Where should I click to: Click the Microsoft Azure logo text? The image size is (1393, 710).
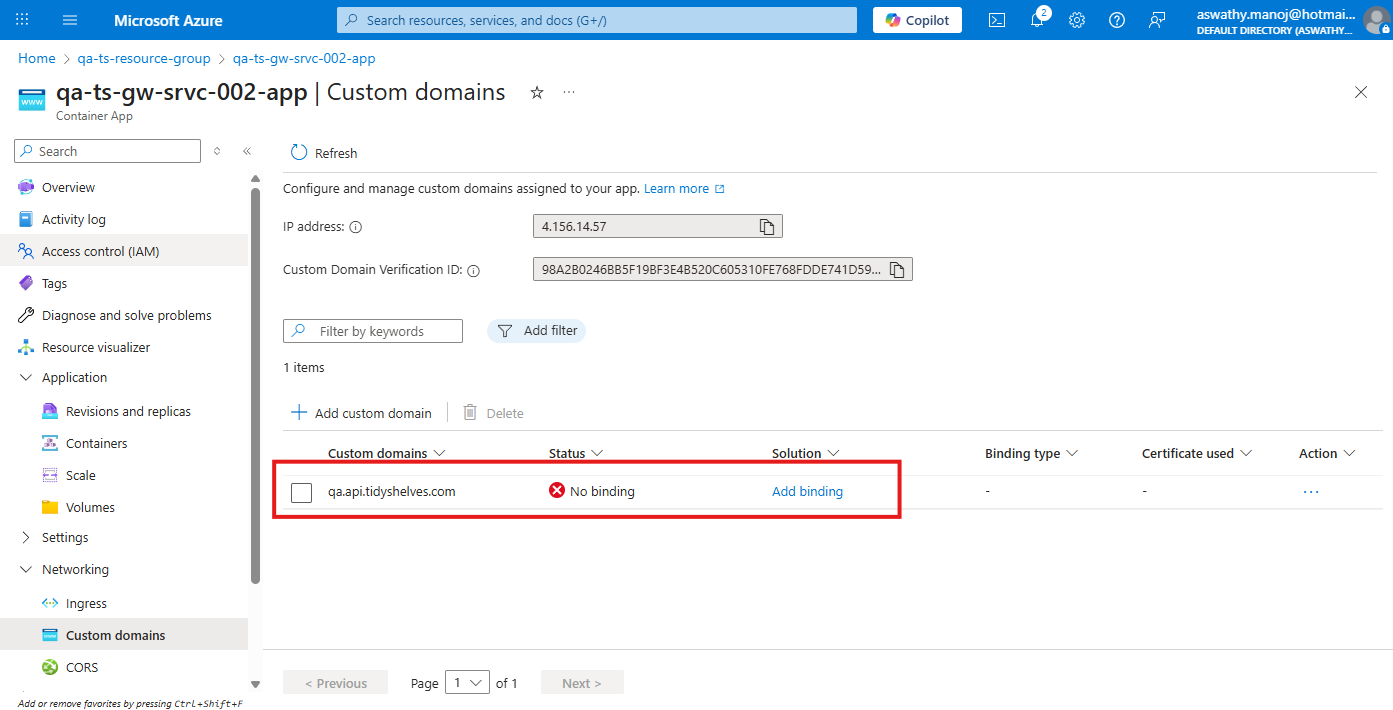[x=168, y=20]
